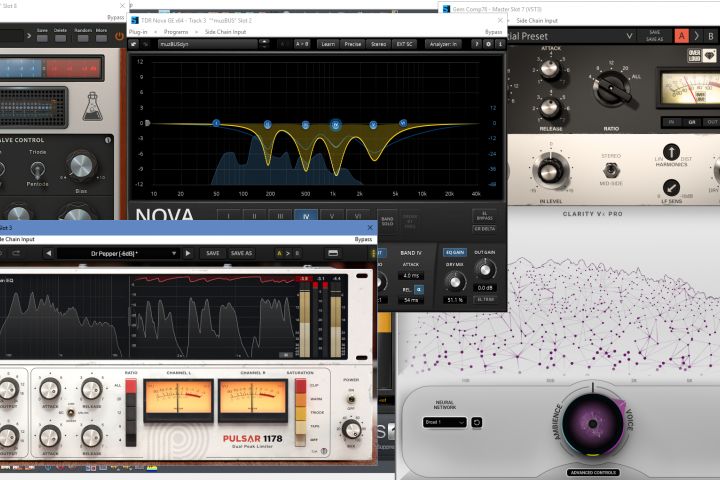Toggle Bypass in TDR Nova window
This screenshot has height=480, width=720.
coord(493,32)
